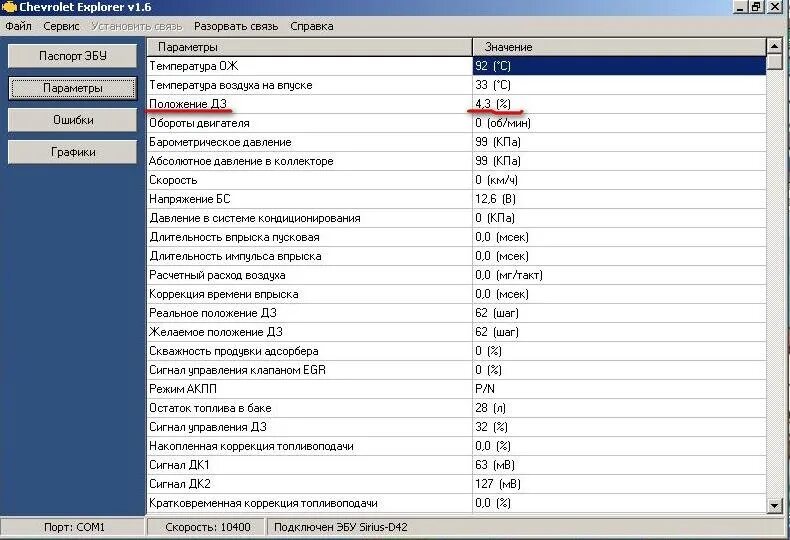The image size is (790, 540).
Task: Select the Параметры button
Action: pyautogui.click(x=73, y=88)
